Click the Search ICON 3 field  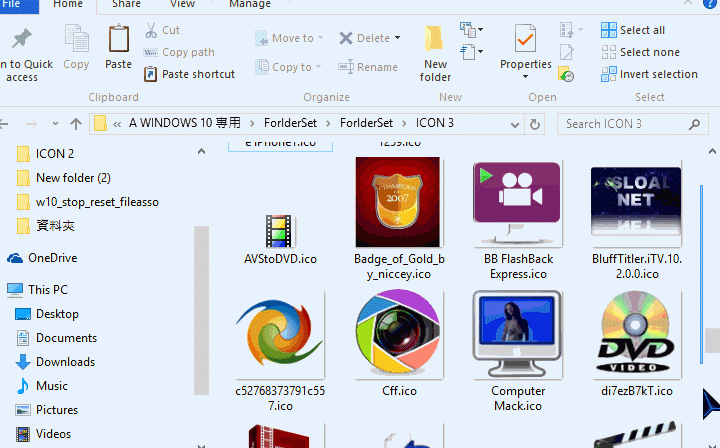point(632,124)
